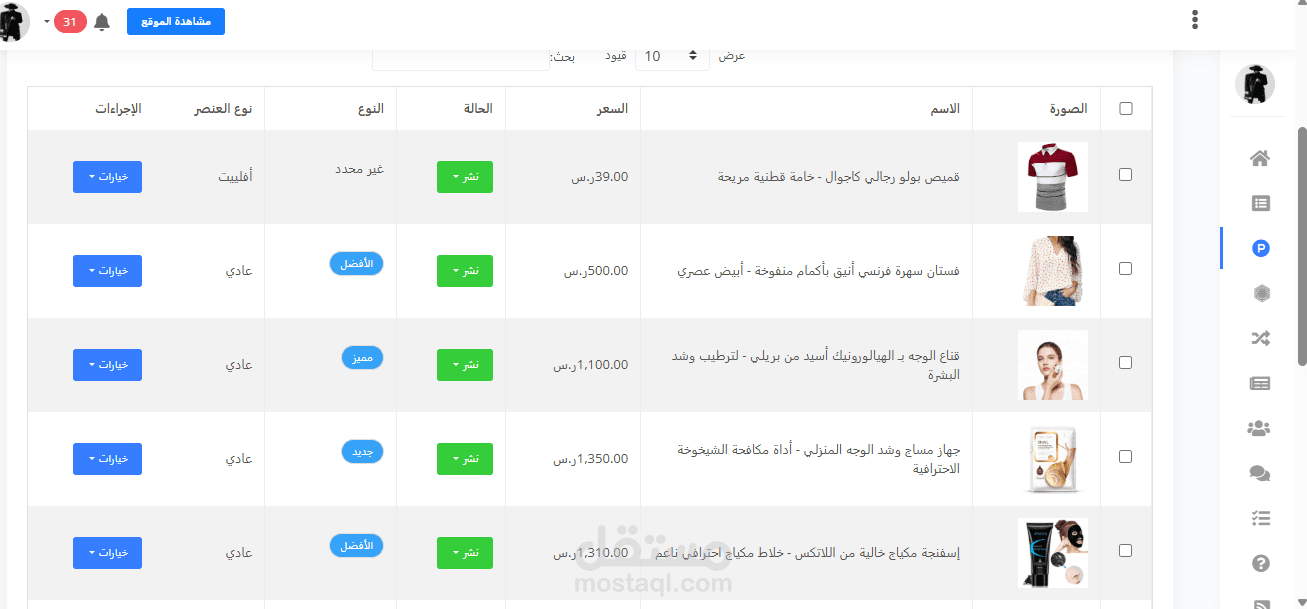Click the مميز badge on face mask row
This screenshot has height=609, width=1307.
pyautogui.click(x=362, y=357)
